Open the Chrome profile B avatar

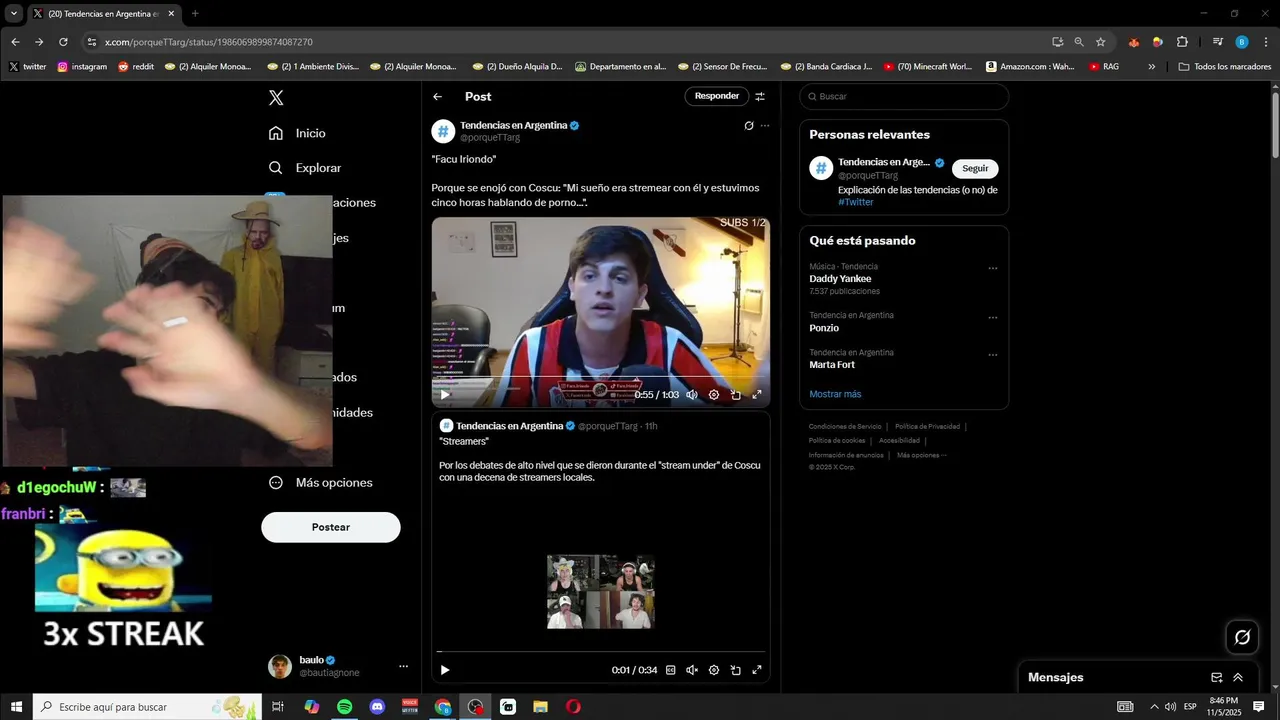click(1242, 42)
